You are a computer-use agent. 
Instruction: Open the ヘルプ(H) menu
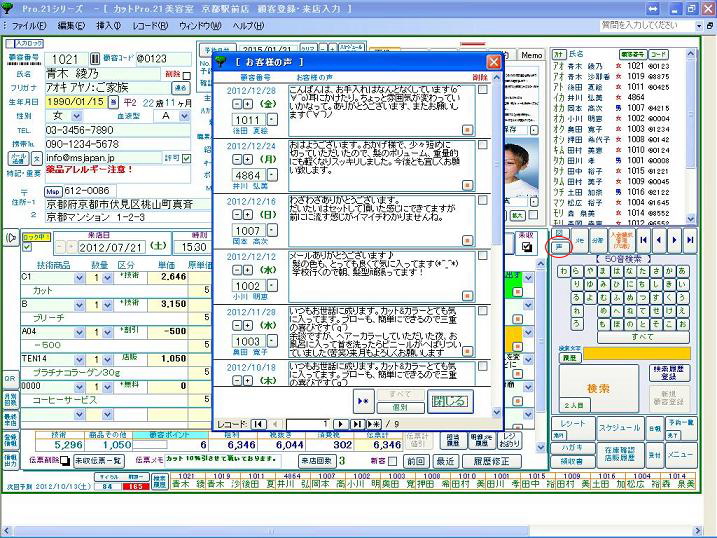click(249, 26)
